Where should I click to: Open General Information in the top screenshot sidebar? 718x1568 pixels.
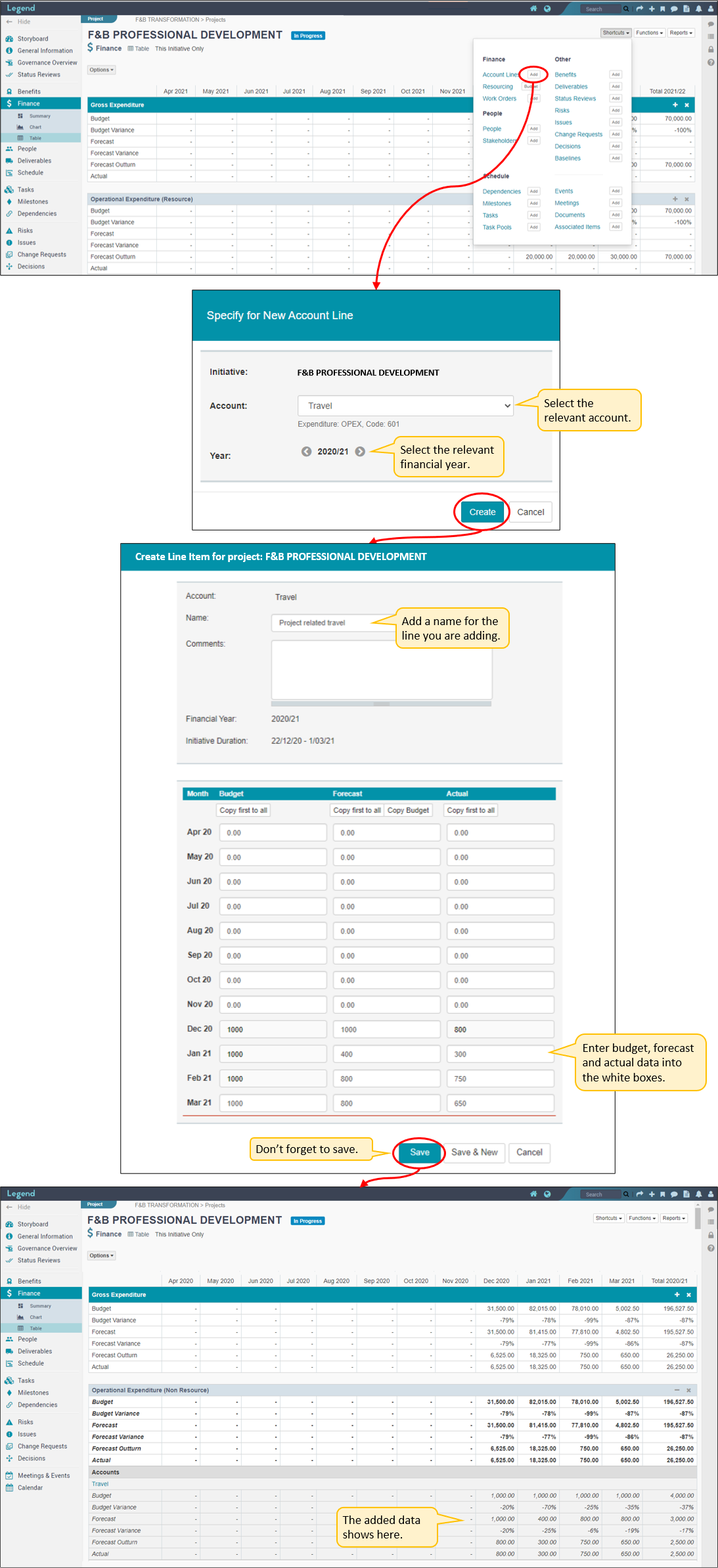tap(45, 51)
